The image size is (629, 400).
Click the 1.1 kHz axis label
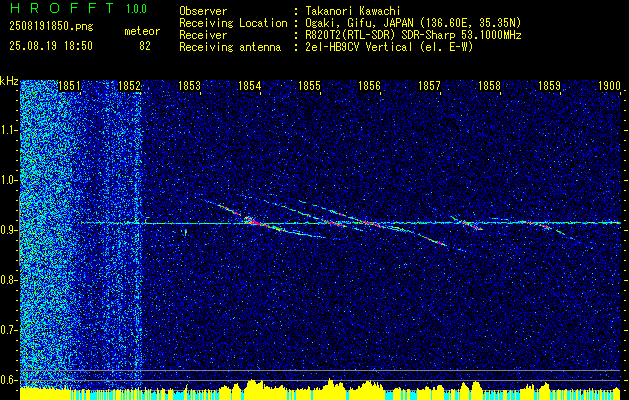coord(9,130)
